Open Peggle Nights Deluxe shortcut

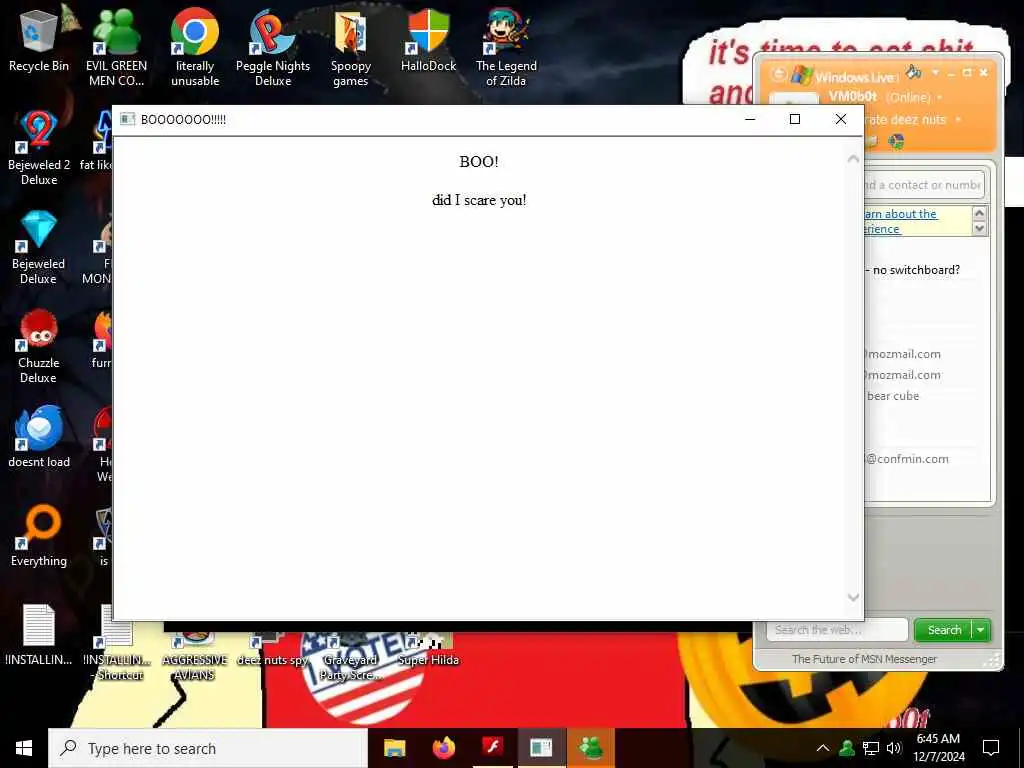[273, 47]
